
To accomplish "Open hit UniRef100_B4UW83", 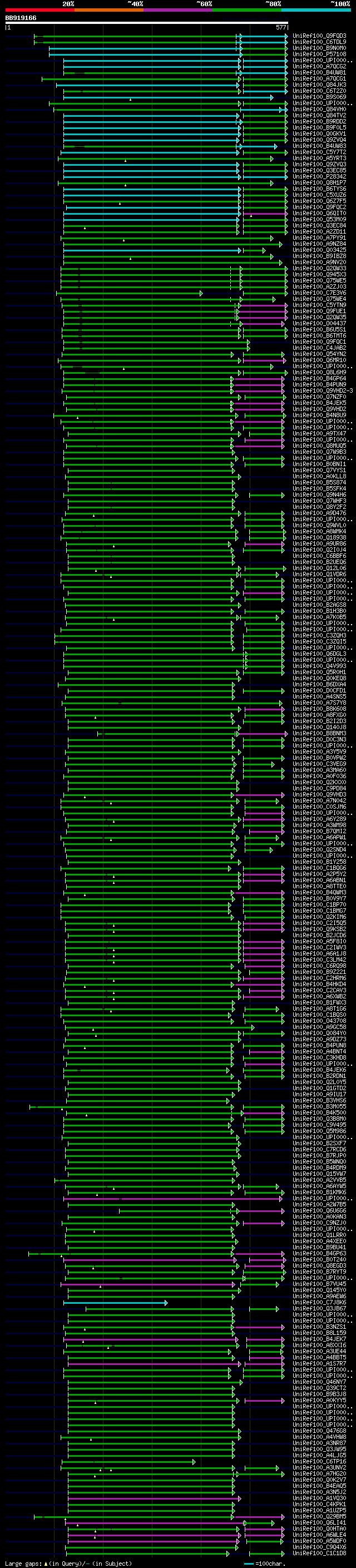I will (319, 146).
